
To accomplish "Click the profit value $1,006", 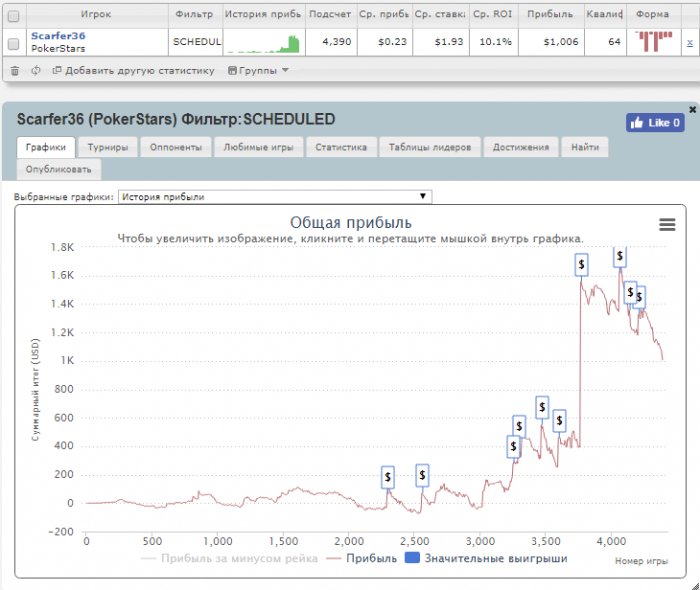I will pyautogui.click(x=561, y=42).
